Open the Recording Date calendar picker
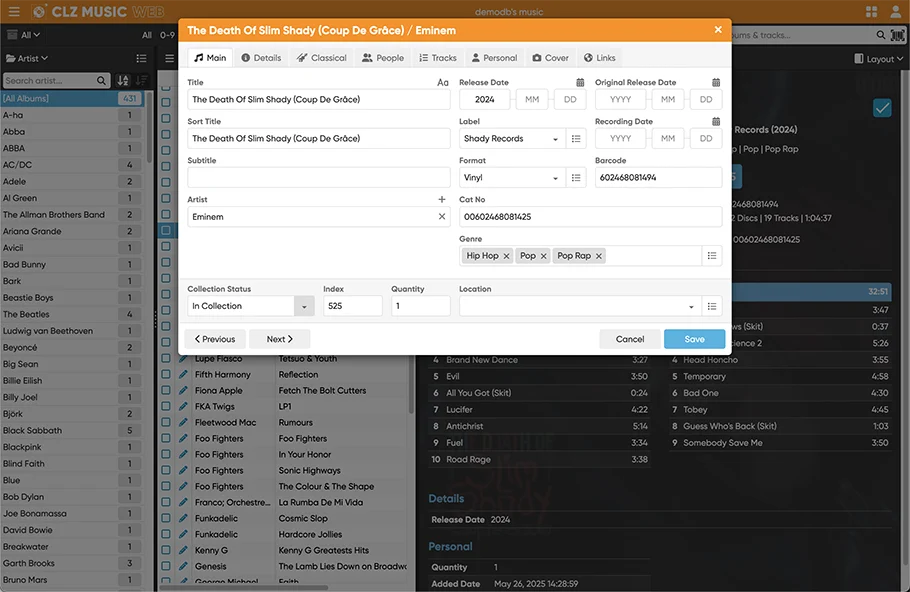The width and height of the screenshot is (910, 592). (x=716, y=121)
